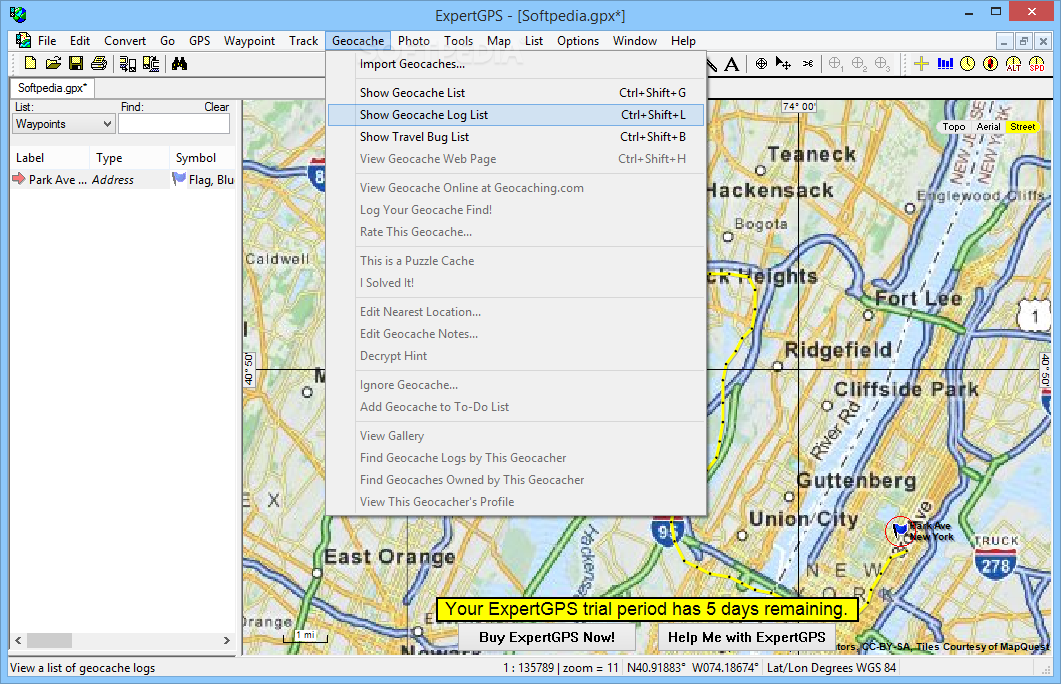
Task: Click the list horizontal scrollbar thumb
Action: [x=49, y=640]
